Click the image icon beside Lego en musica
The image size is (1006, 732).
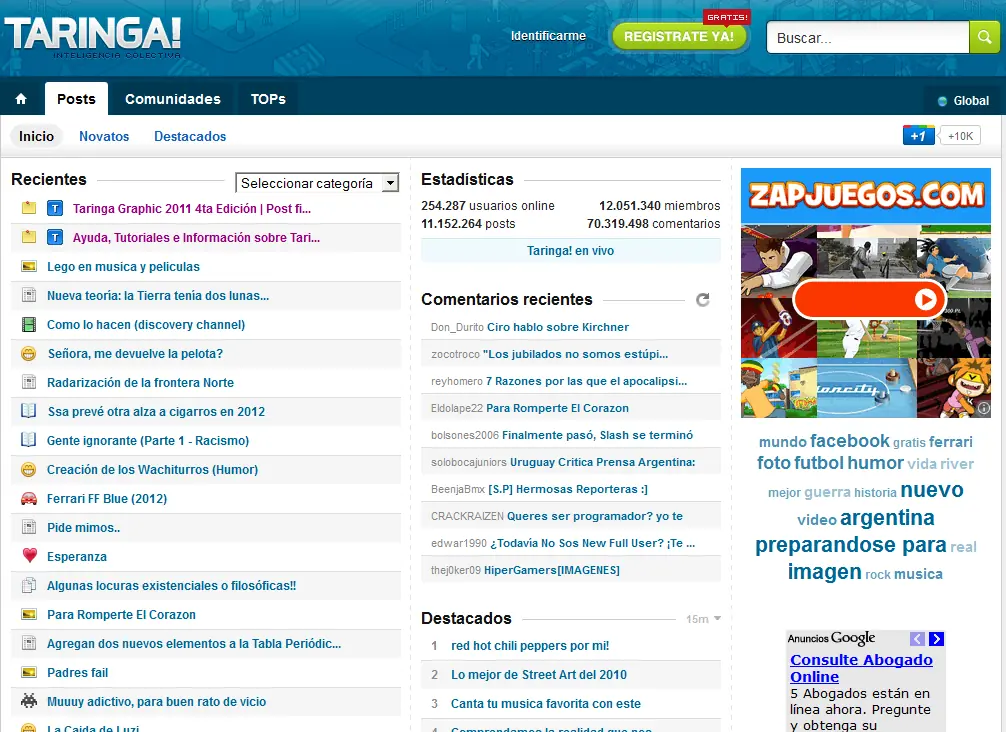click(x=29, y=266)
